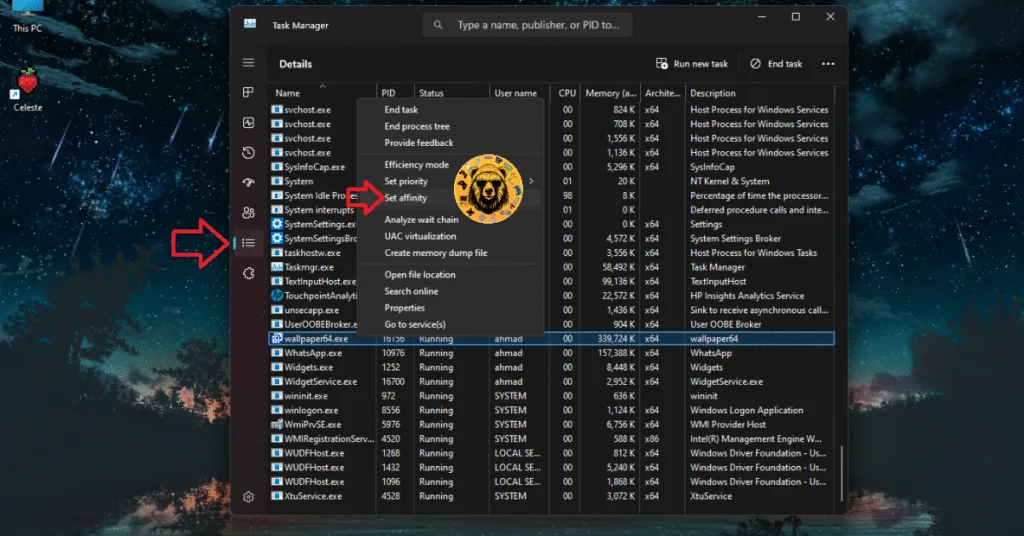Choose Go to service(s)
The height and width of the screenshot is (536, 1024).
tap(415, 324)
